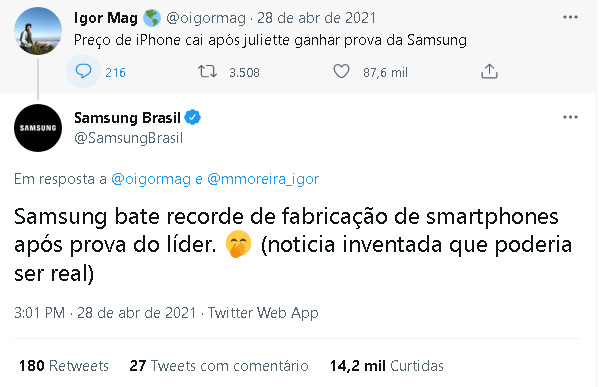The width and height of the screenshot is (602, 387).
Task: Click the Samsung Brasil verified badge
Action: pyautogui.click(x=193, y=117)
